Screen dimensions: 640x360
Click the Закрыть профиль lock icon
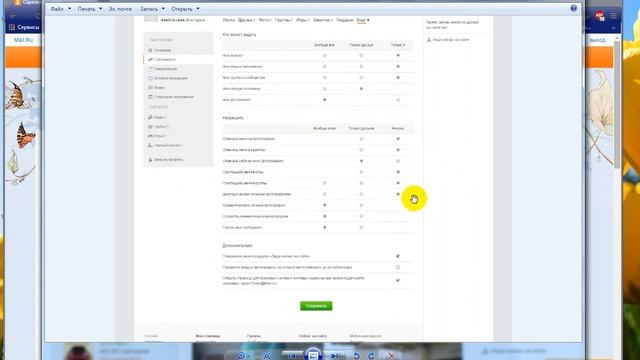tap(150, 160)
